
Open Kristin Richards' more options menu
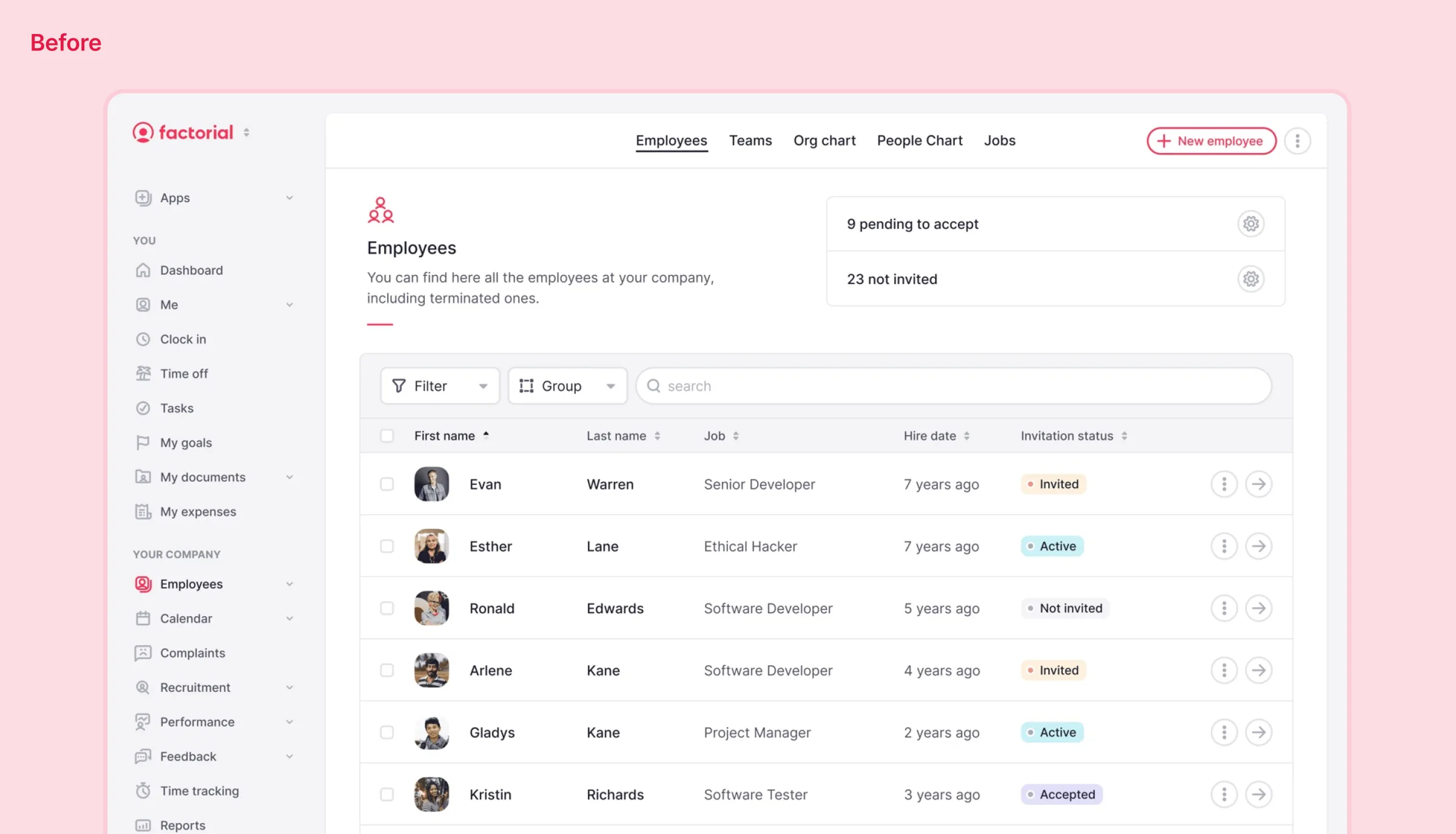pyautogui.click(x=1224, y=795)
